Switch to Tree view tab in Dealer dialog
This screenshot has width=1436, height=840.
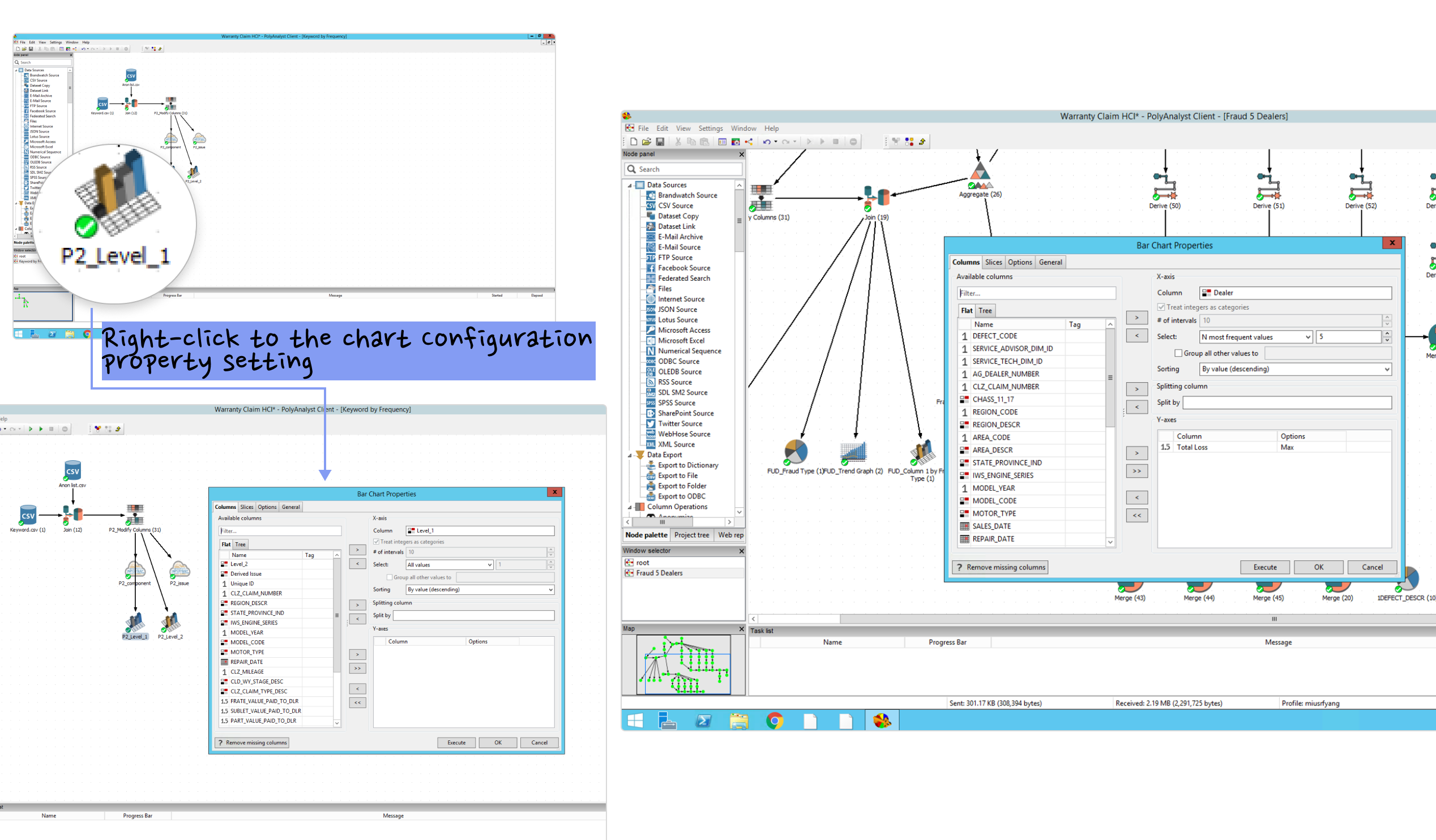985,310
